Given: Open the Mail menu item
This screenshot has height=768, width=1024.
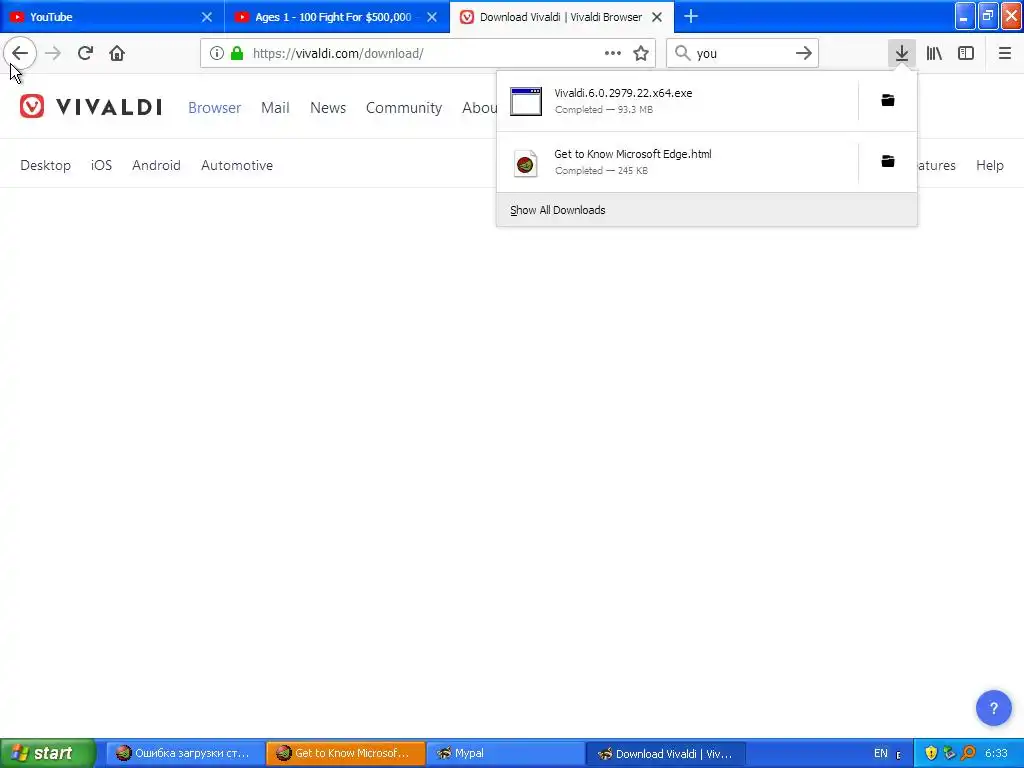Looking at the screenshot, I should (x=275, y=108).
